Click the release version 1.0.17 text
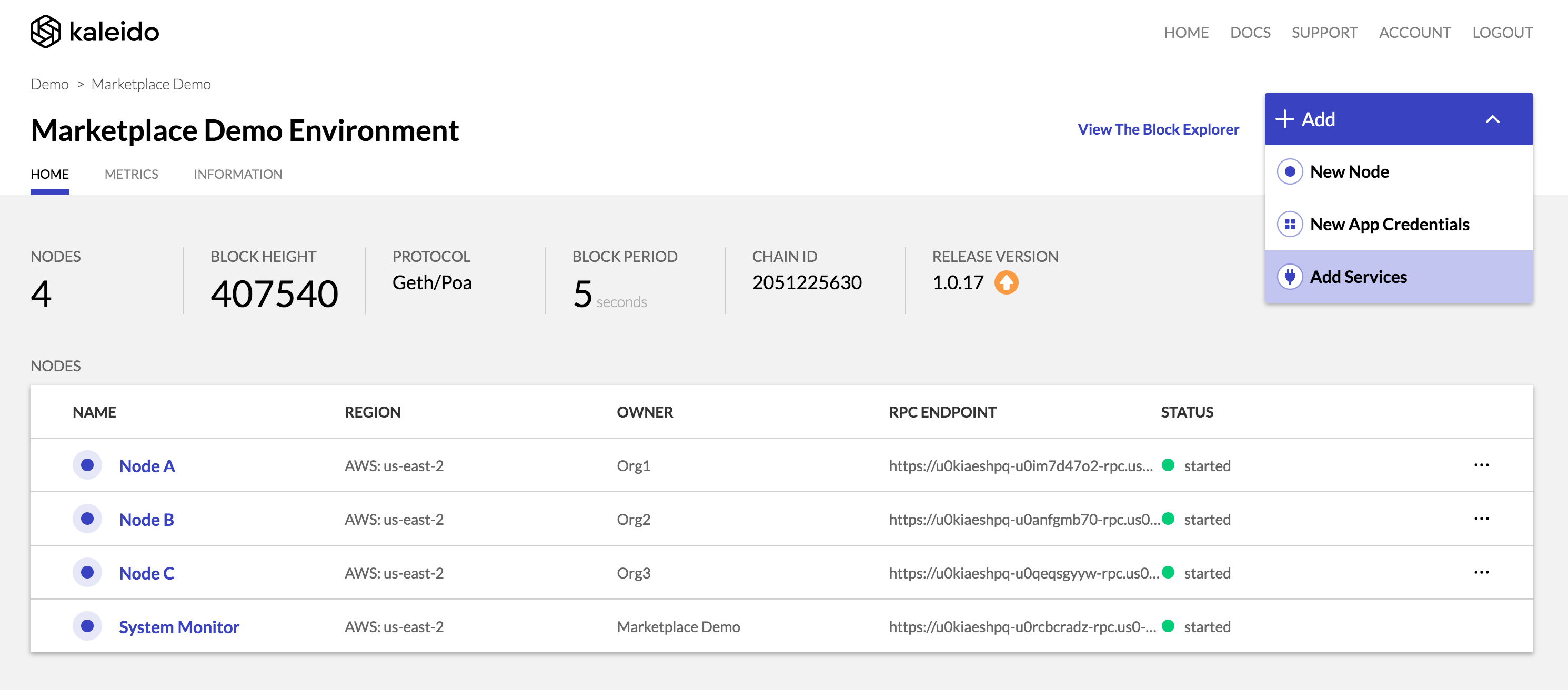 958,282
